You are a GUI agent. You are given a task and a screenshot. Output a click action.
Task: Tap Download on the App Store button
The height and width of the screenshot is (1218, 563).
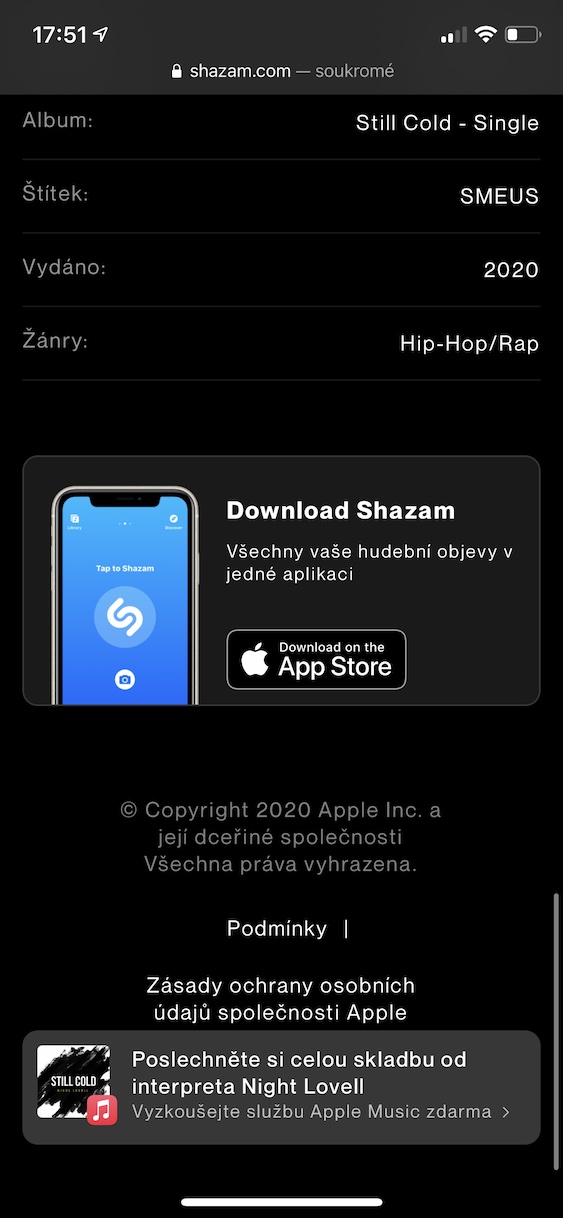(316, 659)
